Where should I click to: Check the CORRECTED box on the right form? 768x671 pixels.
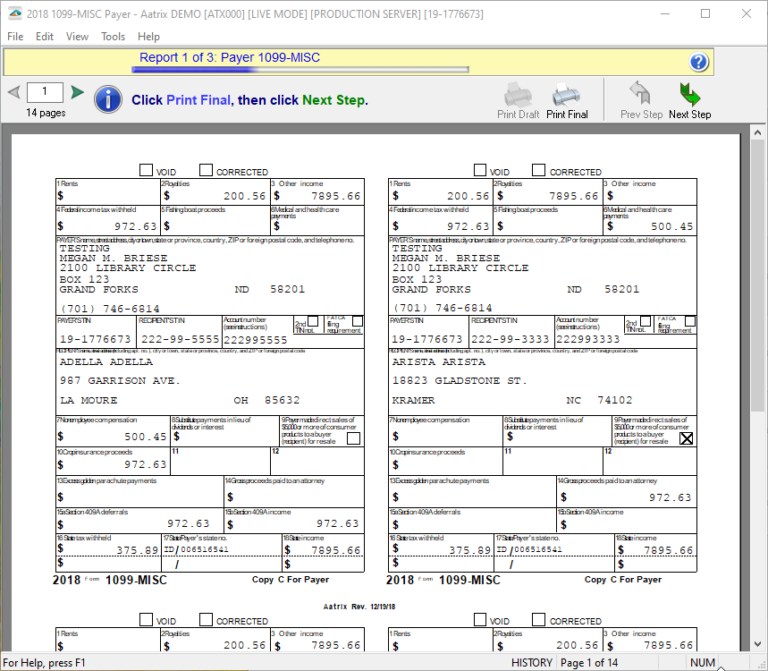538,171
